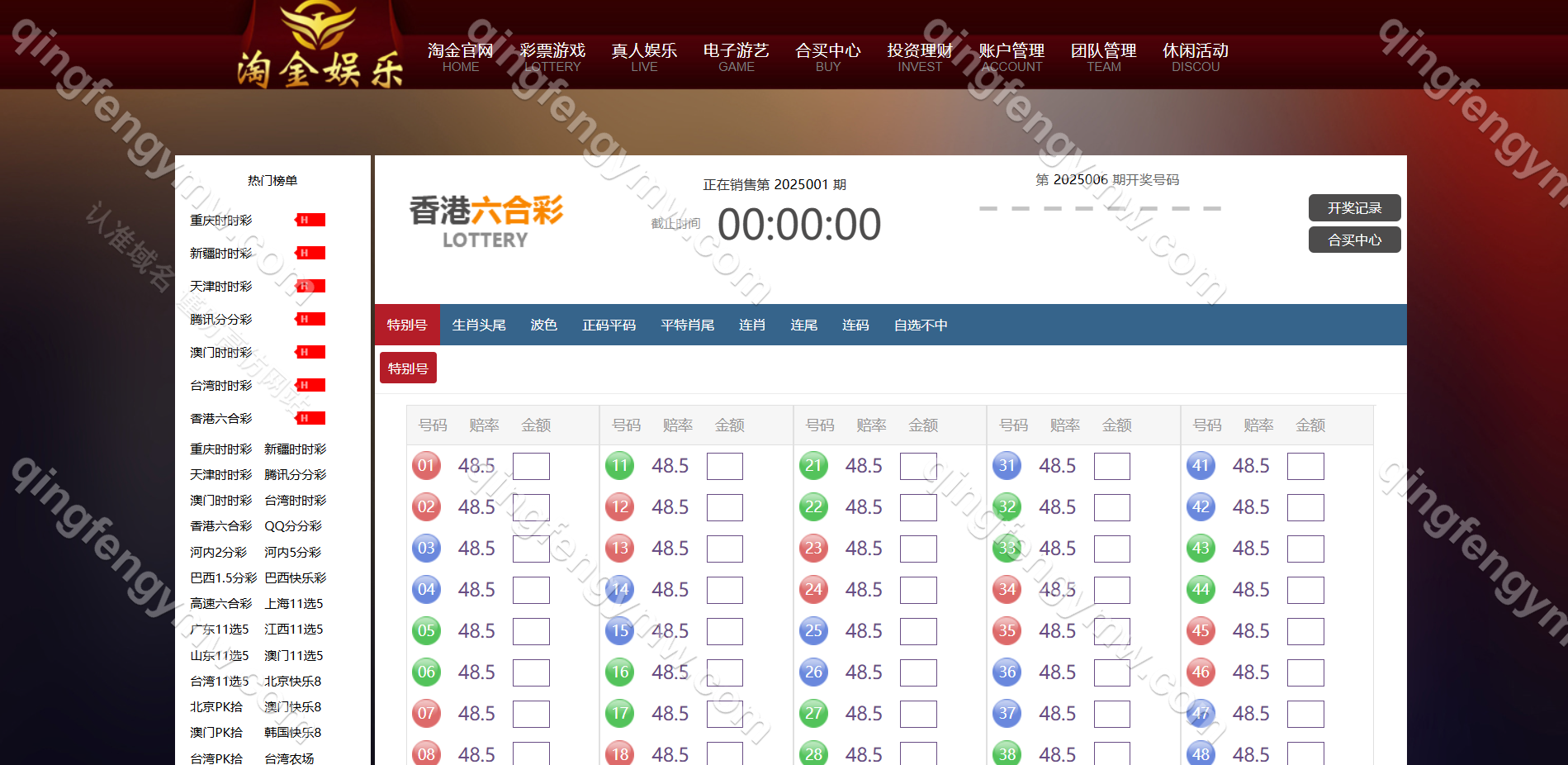The image size is (1568, 765).
Task: Click amount input field for number 21
Action: (x=918, y=467)
